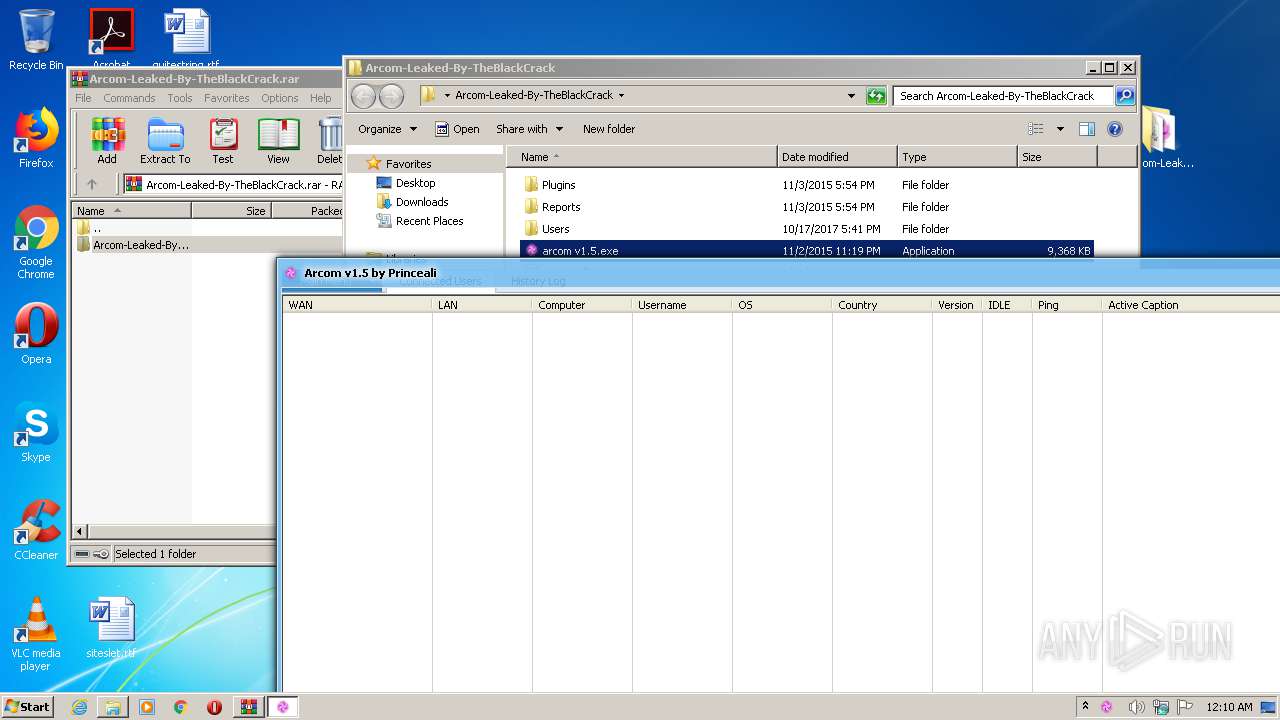This screenshot has width=1280, height=720.
Task: Select arcom v1.5.exe file row
Action: coord(807,251)
